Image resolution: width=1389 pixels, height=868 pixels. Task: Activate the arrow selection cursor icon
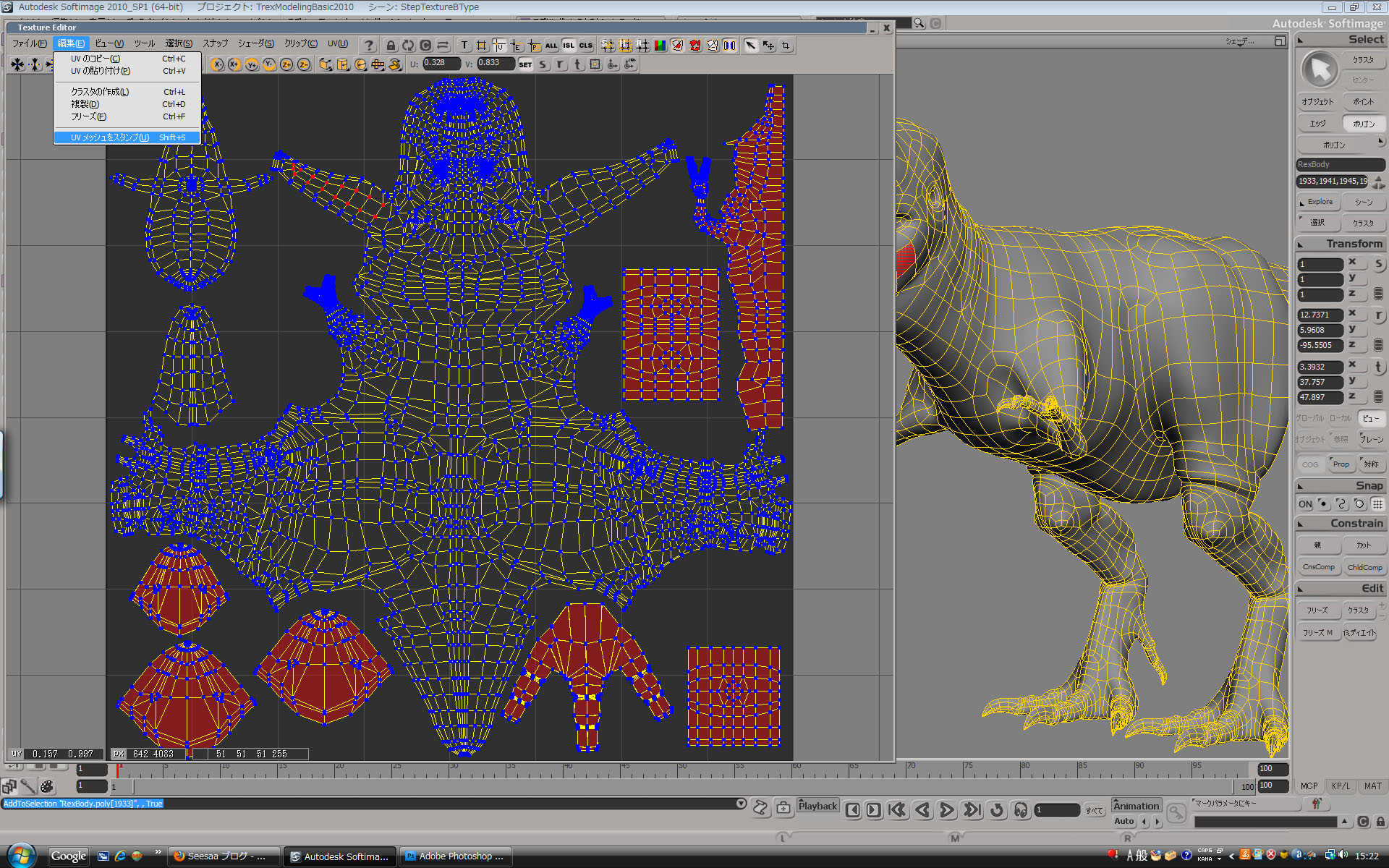749,45
